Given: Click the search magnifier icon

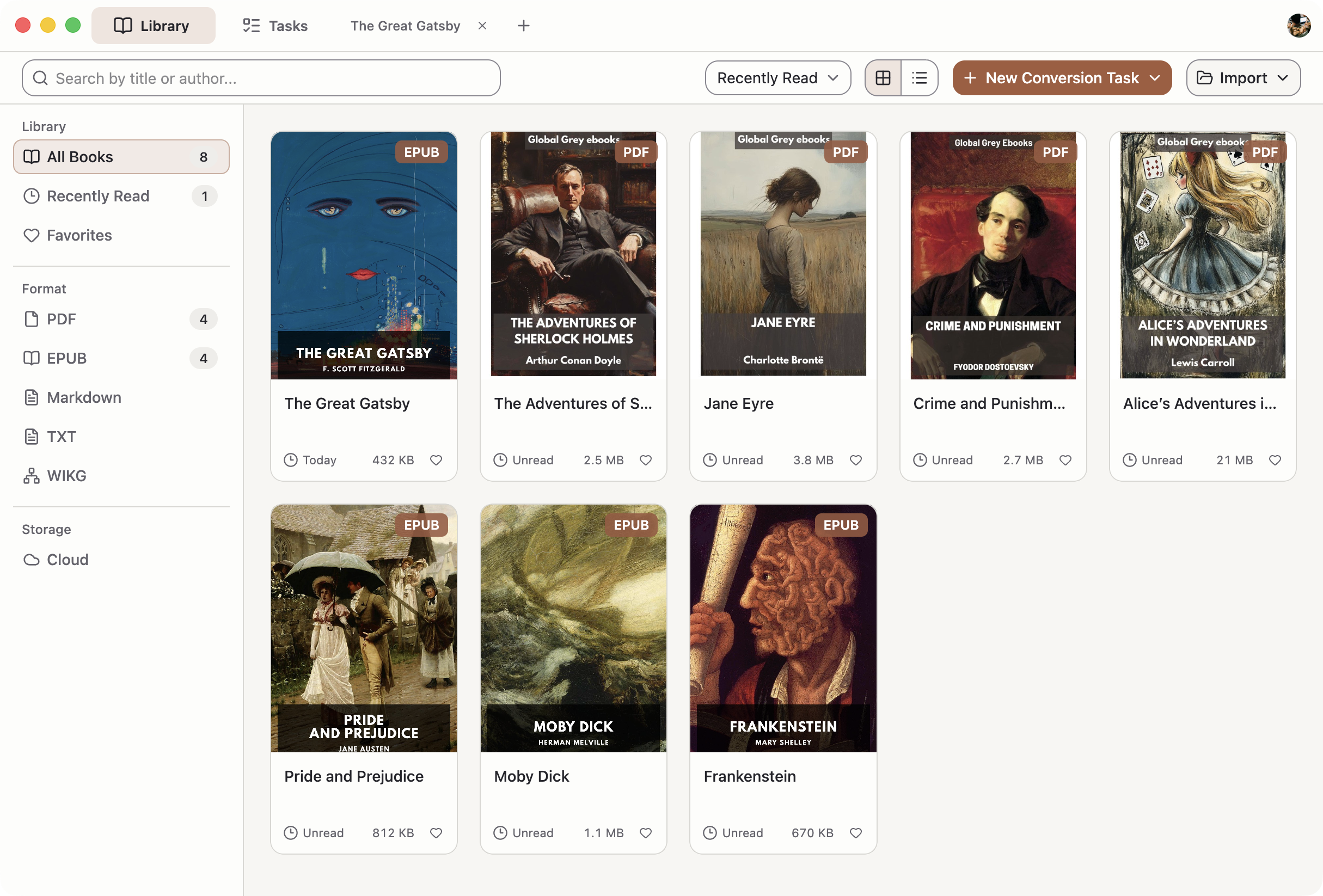Looking at the screenshot, I should [x=40, y=78].
